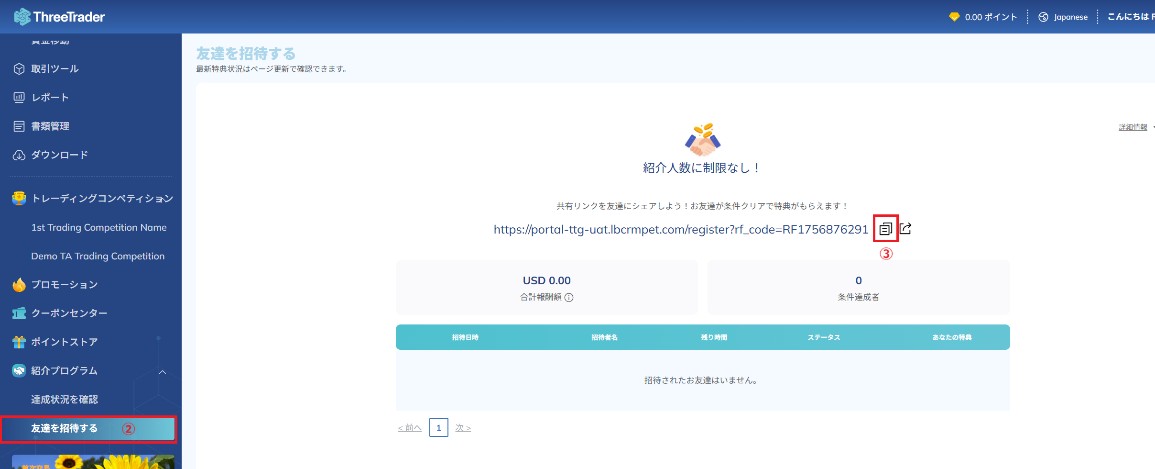Click the 条件達成者 count card
This screenshot has width=1155, height=469.
[858, 287]
